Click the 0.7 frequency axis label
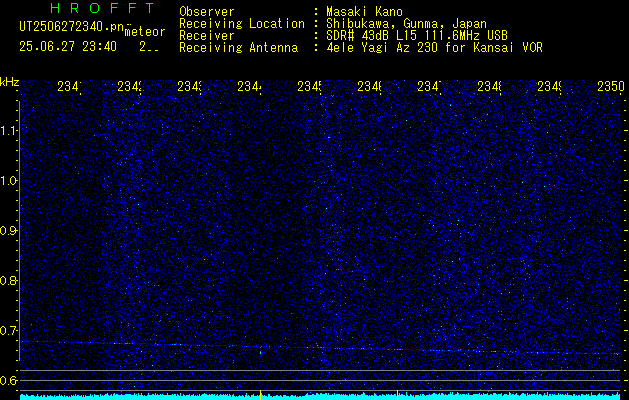Viewport: 629px width, 400px height. [9, 330]
